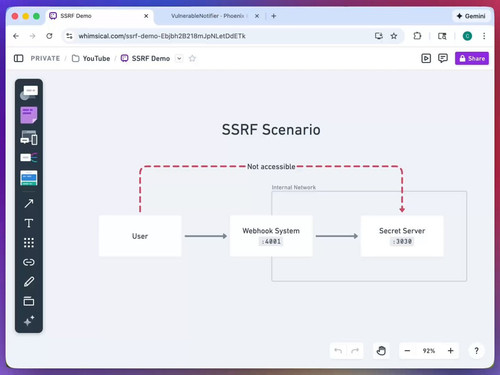The image size is (500, 375).
Task: Select the sticky note tool
Action: tap(29, 115)
